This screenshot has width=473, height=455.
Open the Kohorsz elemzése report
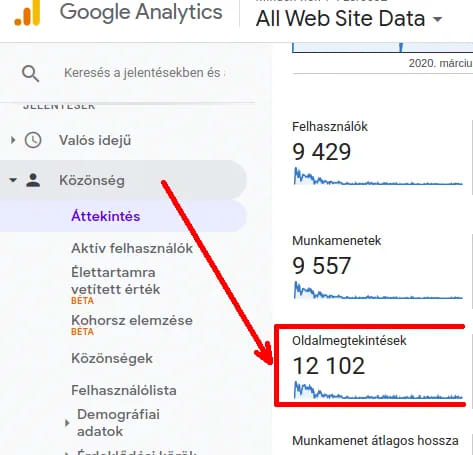coord(132,320)
